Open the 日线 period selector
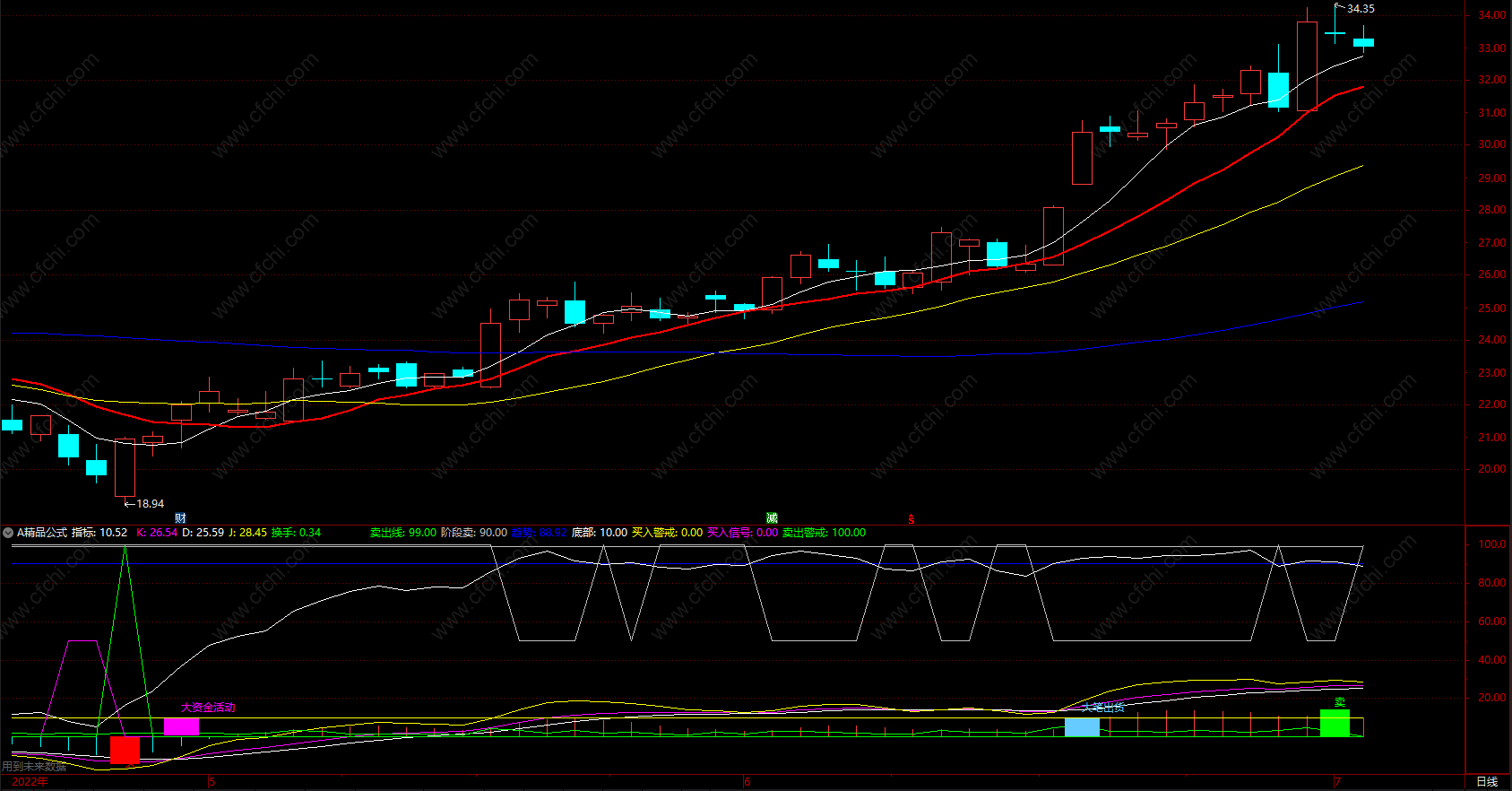The height and width of the screenshot is (791, 1512). point(1487,782)
